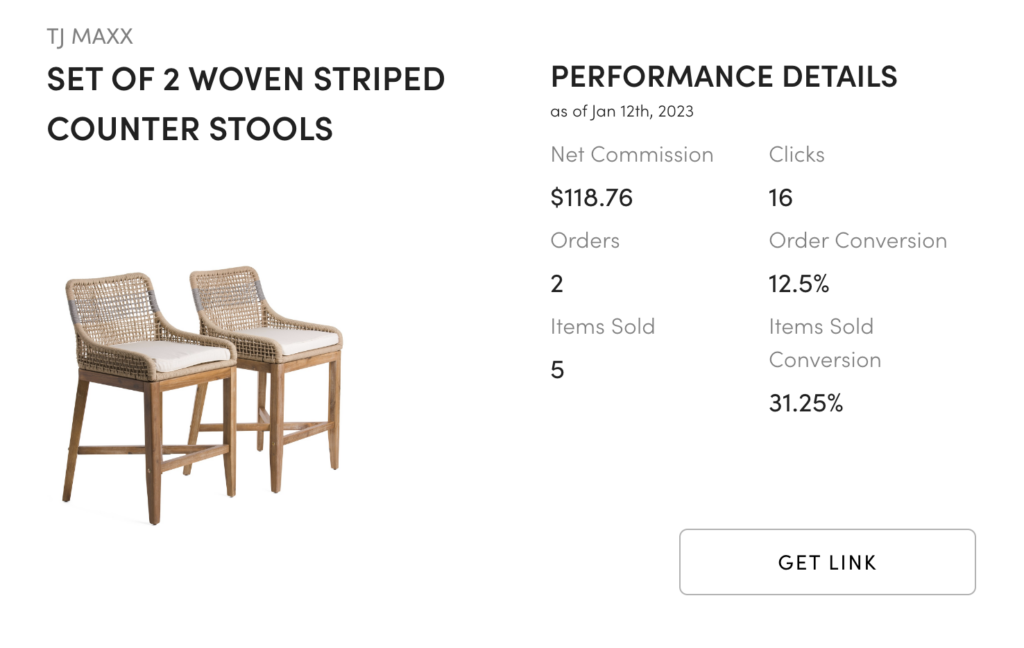Screen dimensions: 1024x648
Task: Select the $118.76 net commission value
Action: pos(591,197)
